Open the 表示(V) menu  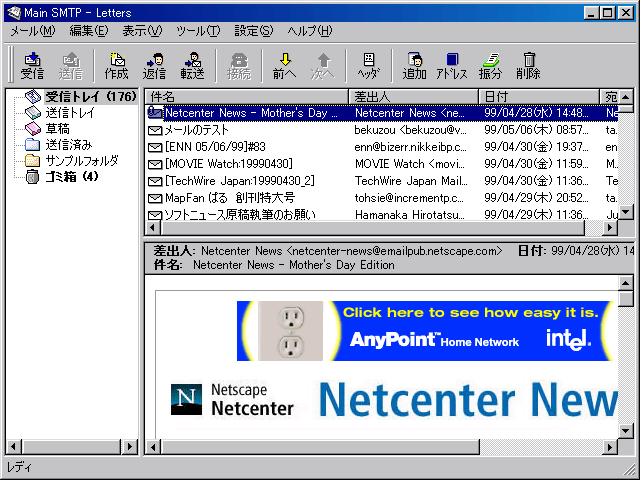[142, 31]
